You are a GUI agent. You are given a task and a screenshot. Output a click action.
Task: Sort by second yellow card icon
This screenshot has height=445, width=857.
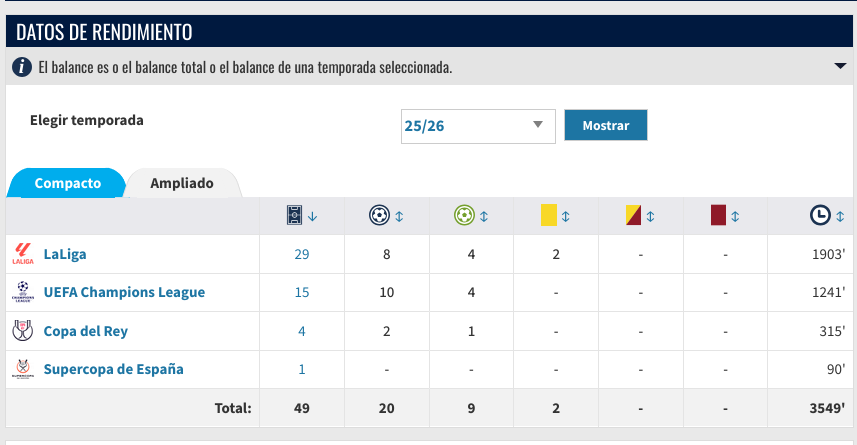click(x=633, y=215)
